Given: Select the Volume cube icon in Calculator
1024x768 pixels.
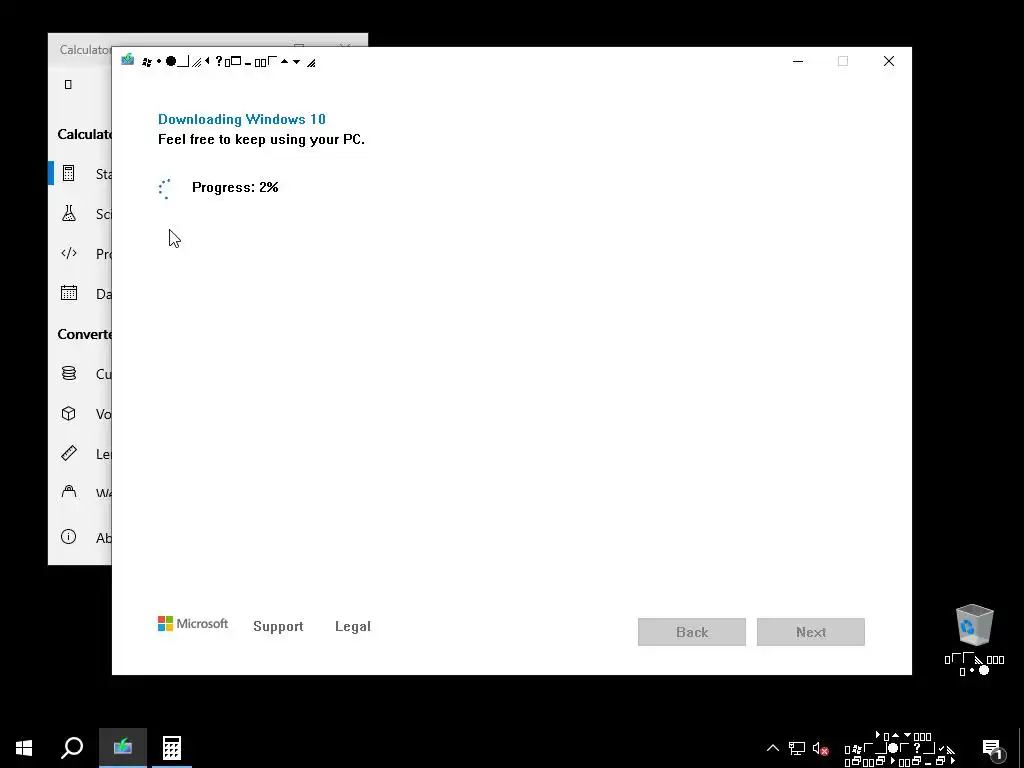Looking at the screenshot, I should [x=69, y=413].
